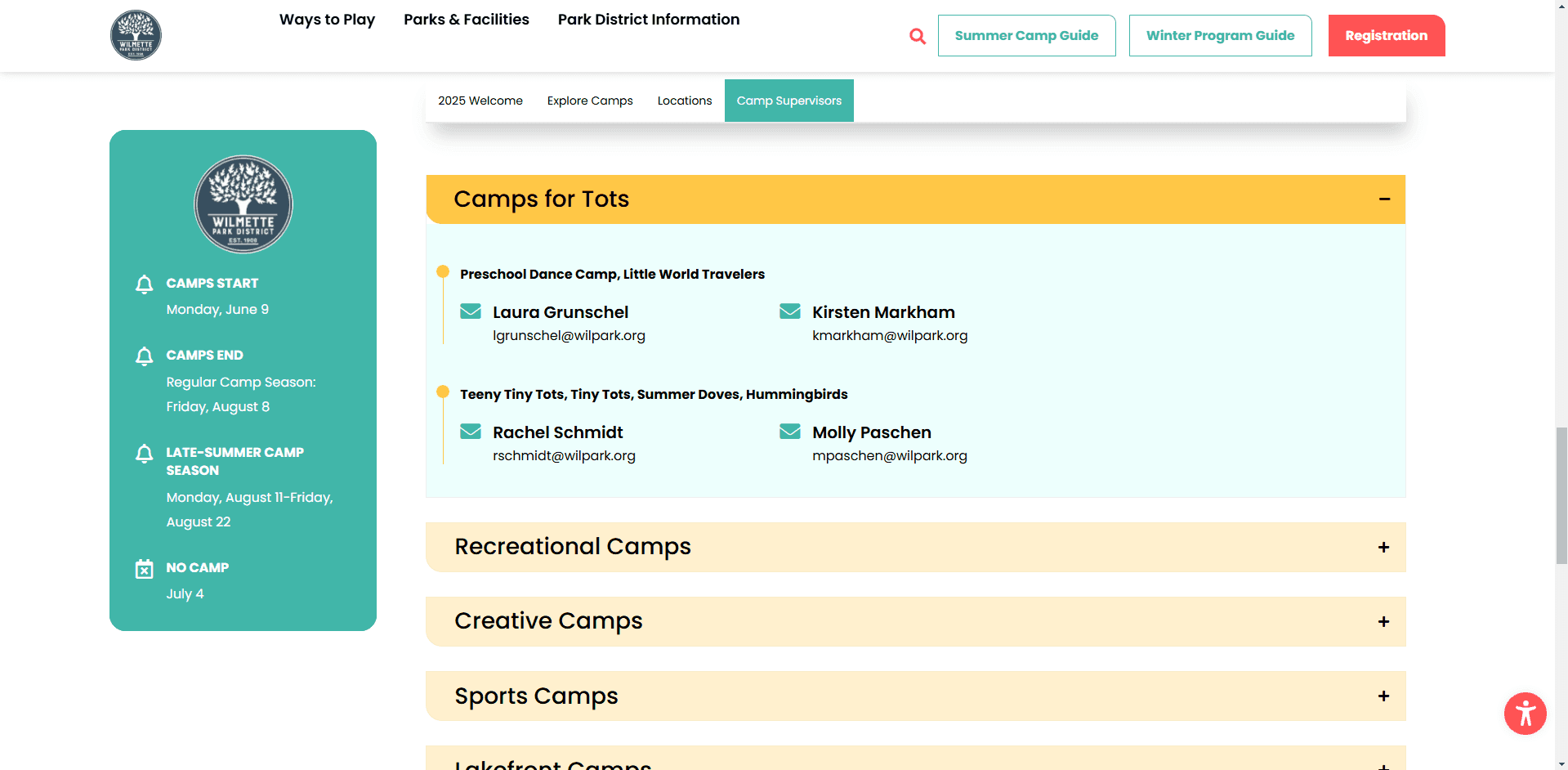Open the 2025 Welcome tab
The height and width of the screenshot is (770, 1568).
coord(480,101)
